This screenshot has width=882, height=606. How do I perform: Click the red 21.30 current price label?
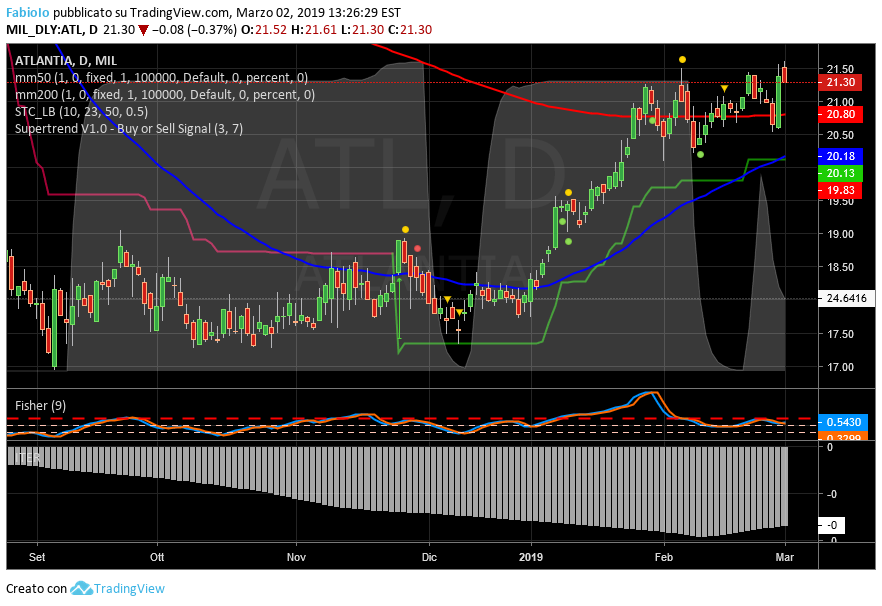click(x=840, y=83)
